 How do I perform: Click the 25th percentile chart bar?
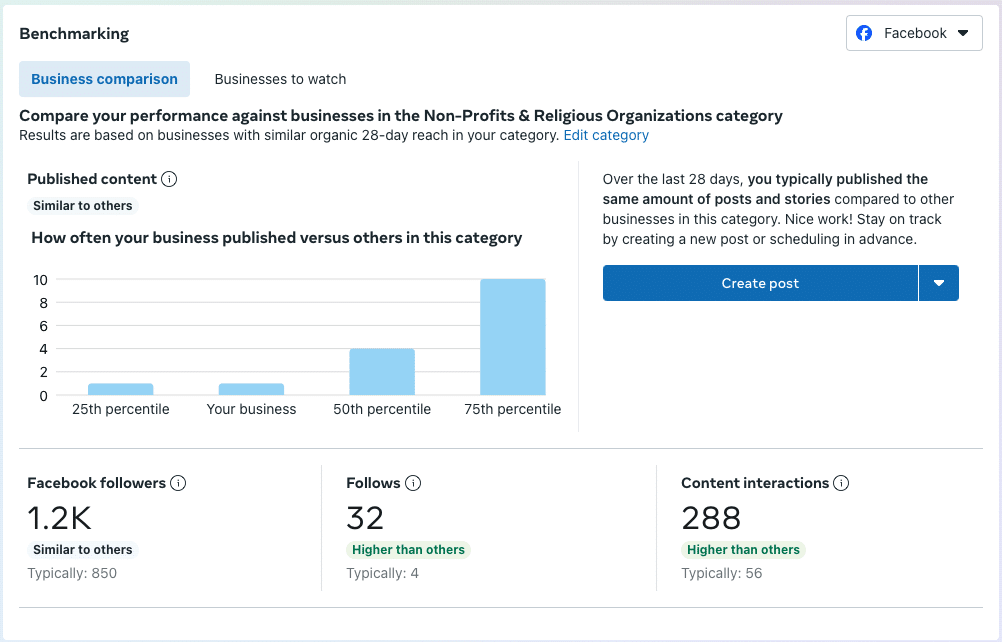[120, 389]
